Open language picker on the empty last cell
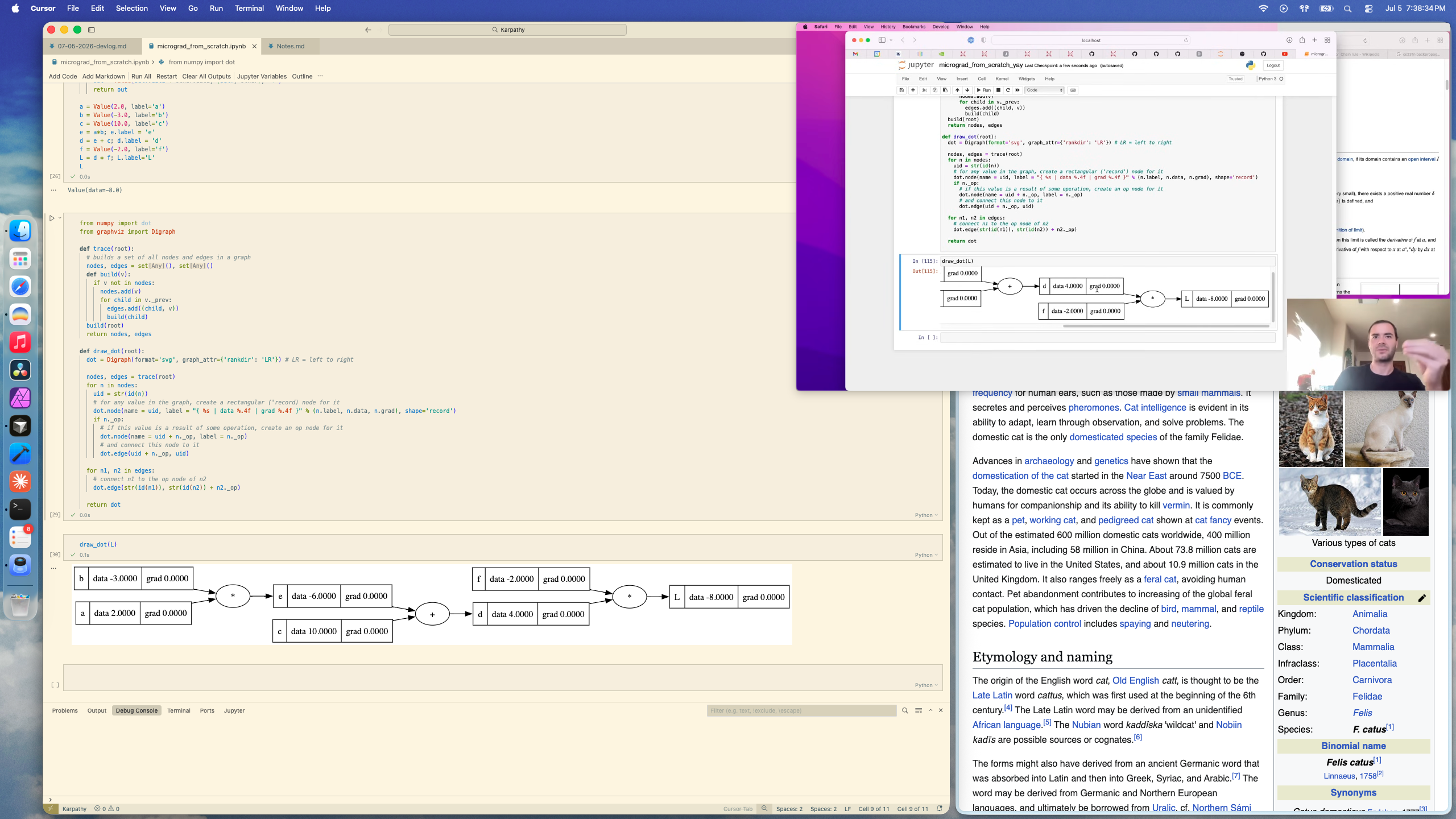 point(926,685)
